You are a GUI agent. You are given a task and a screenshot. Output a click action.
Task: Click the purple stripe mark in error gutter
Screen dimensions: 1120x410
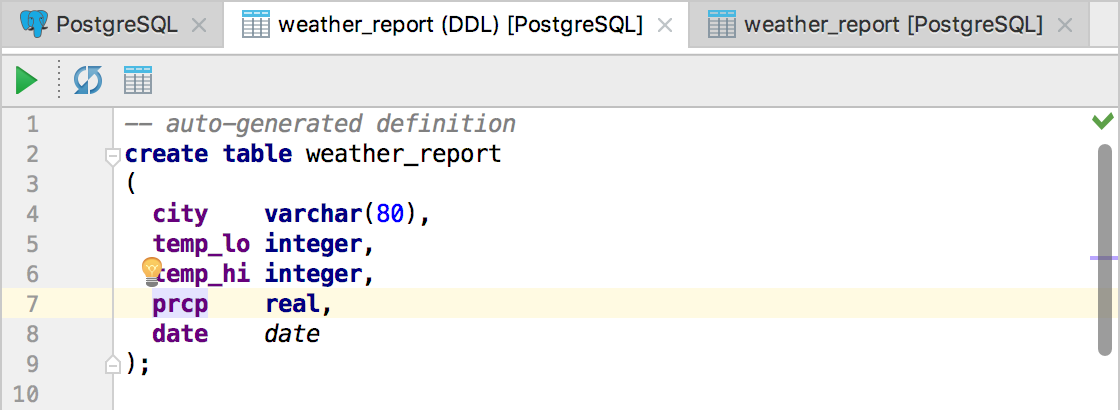(1104, 257)
